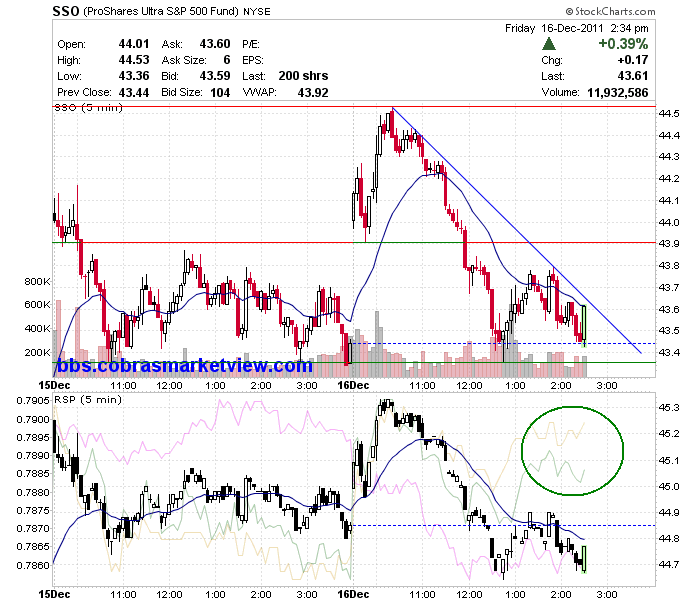Click the Friday 16-Dec-2011 2:34 pm timestamp
700x603 pixels.
pyautogui.click(x=576, y=28)
